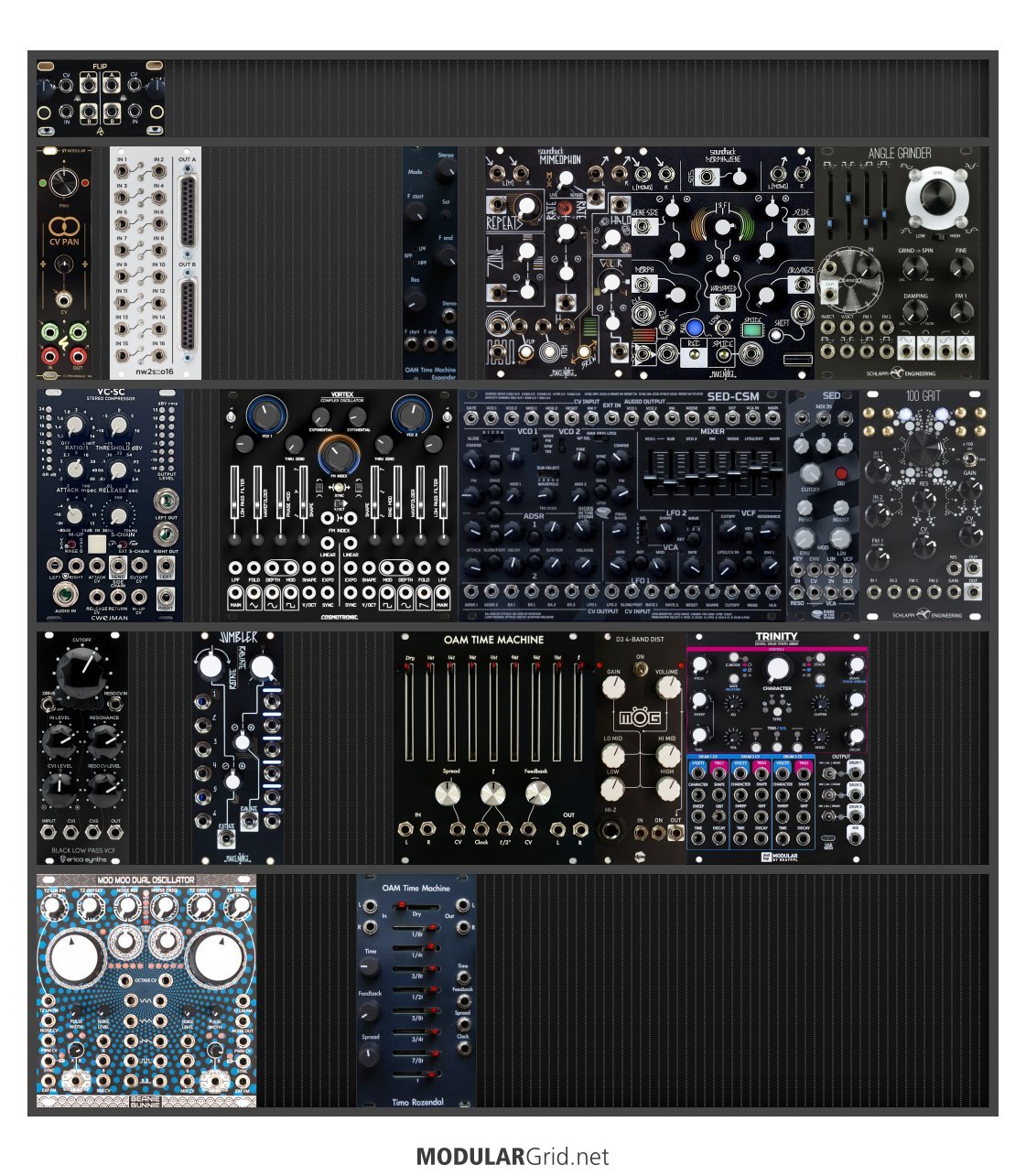Click the "SED-CSM" title text
Viewport: 1026px width, 1176px height.
[735, 396]
